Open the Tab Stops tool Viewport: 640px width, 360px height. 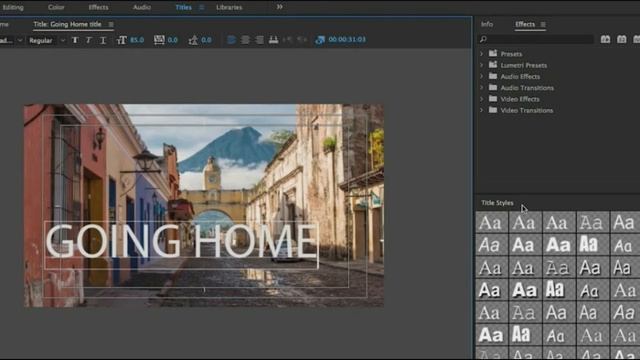(x=273, y=40)
